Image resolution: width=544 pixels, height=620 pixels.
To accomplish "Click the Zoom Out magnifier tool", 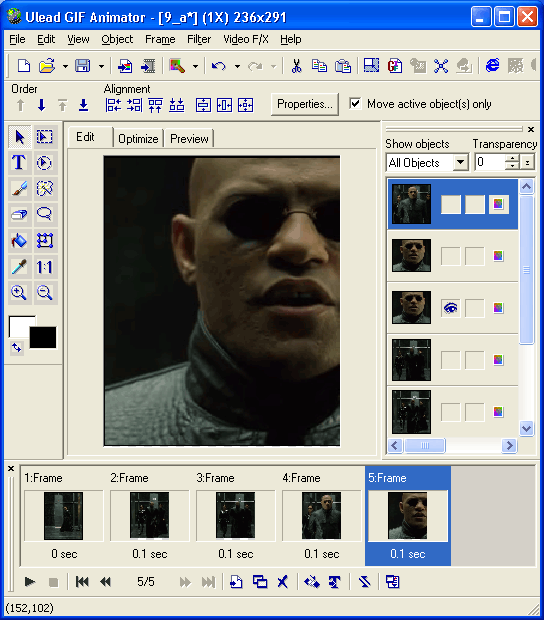I will click(45, 293).
